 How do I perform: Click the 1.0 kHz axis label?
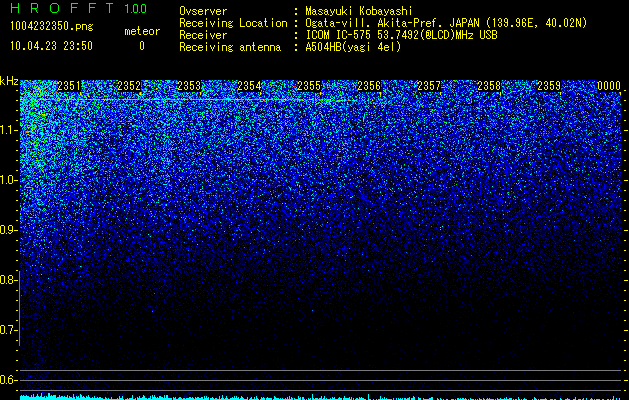tap(8, 180)
